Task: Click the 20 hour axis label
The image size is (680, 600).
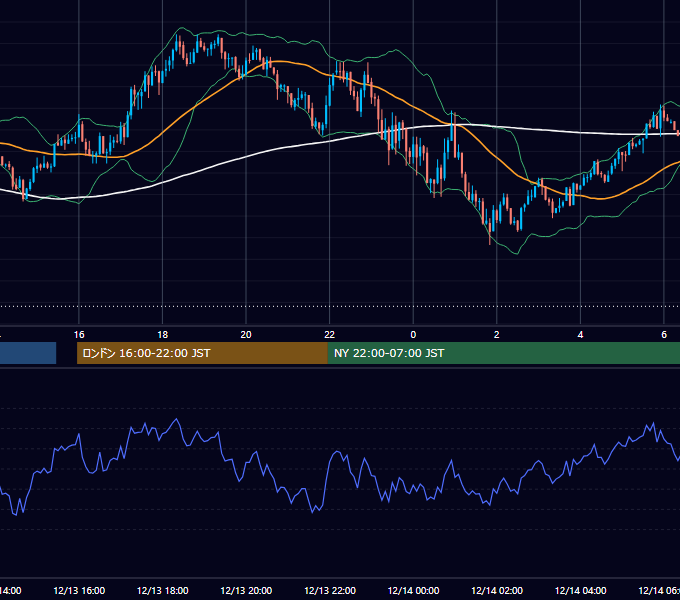Action: click(246, 334)
